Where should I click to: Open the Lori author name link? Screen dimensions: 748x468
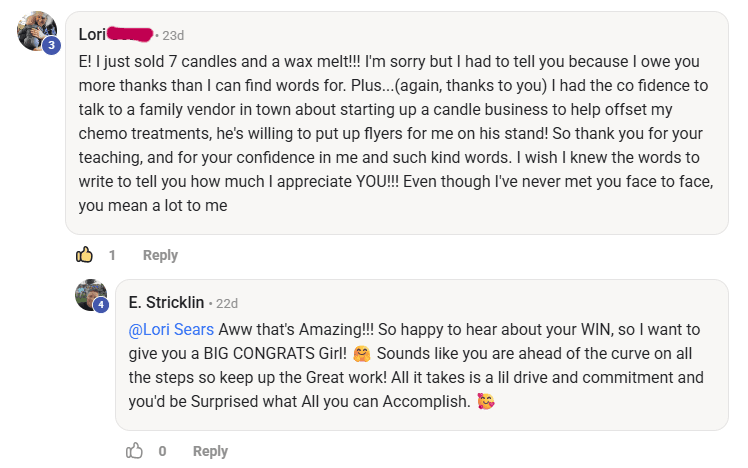91,35
